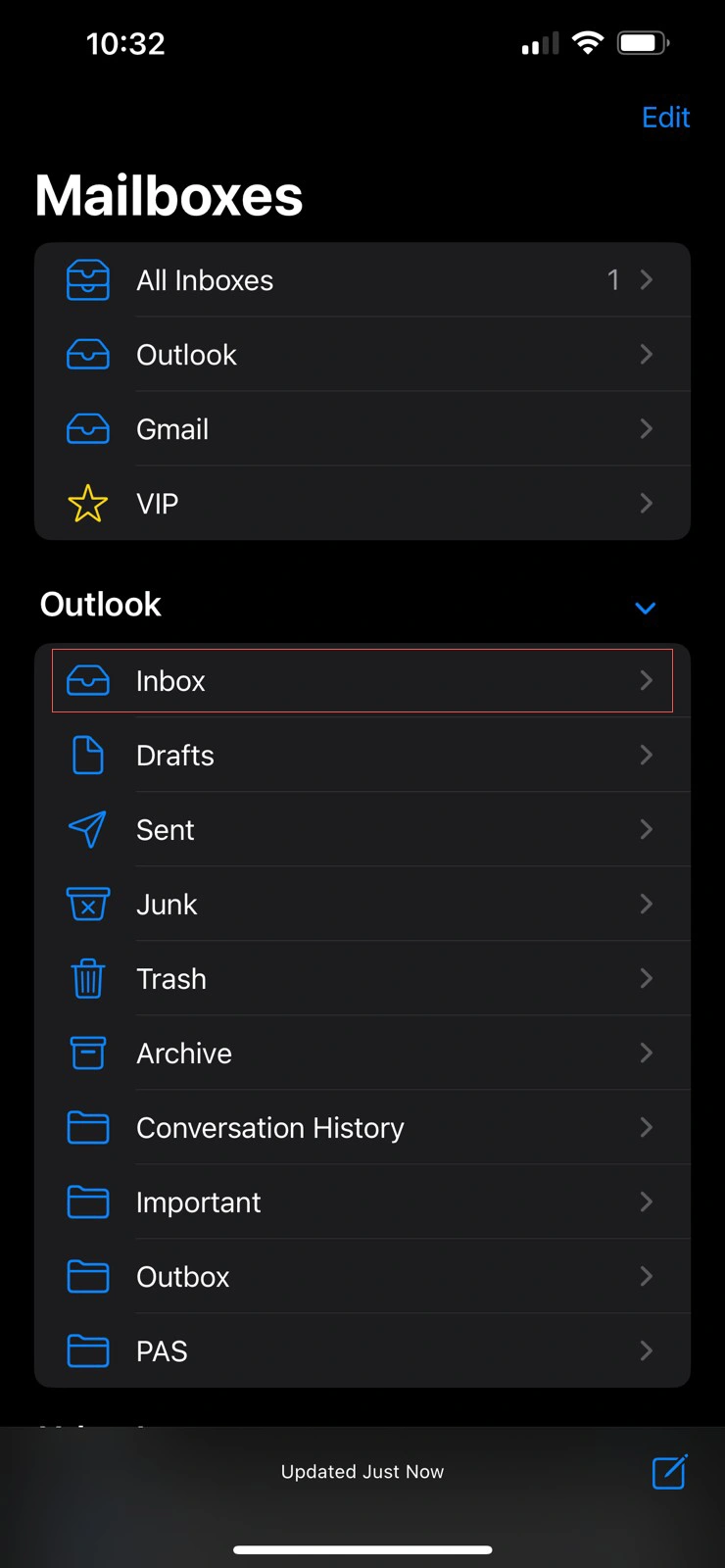Tap the All Inboxes tray icon
The height and width of the screenshot is (1568, 725).
tap(88, 280)
